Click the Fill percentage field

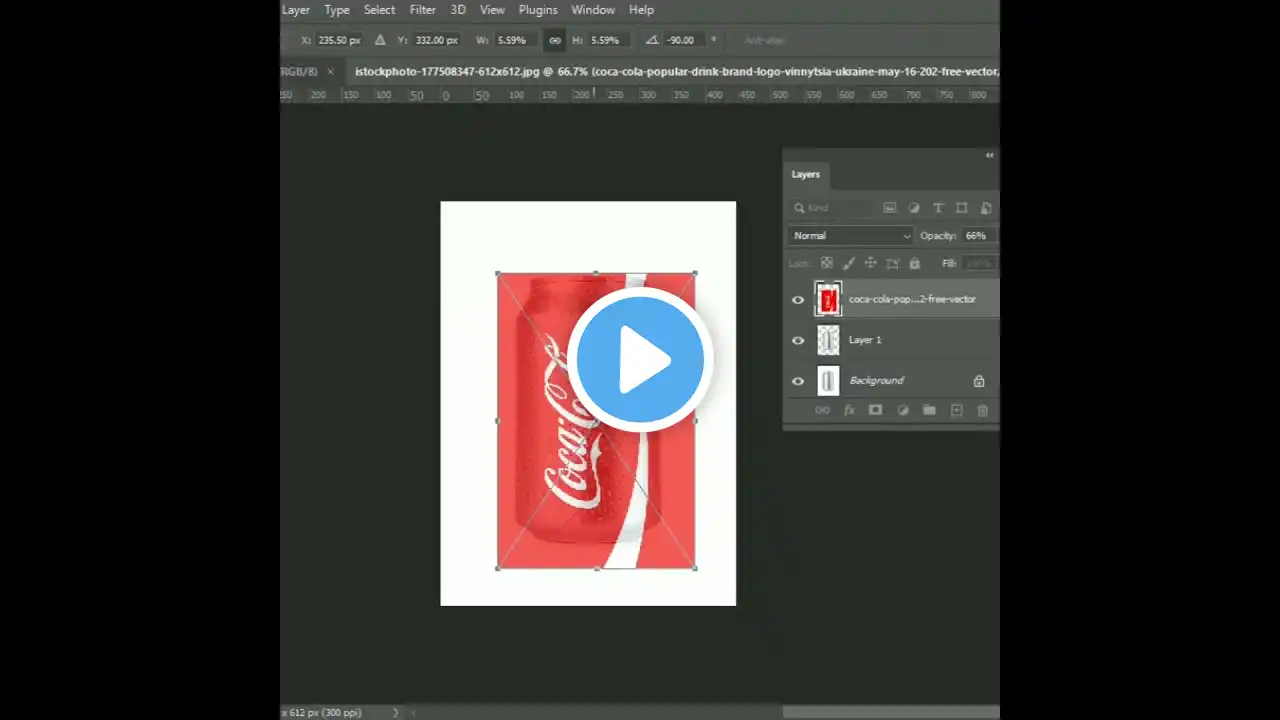point(977,262)
